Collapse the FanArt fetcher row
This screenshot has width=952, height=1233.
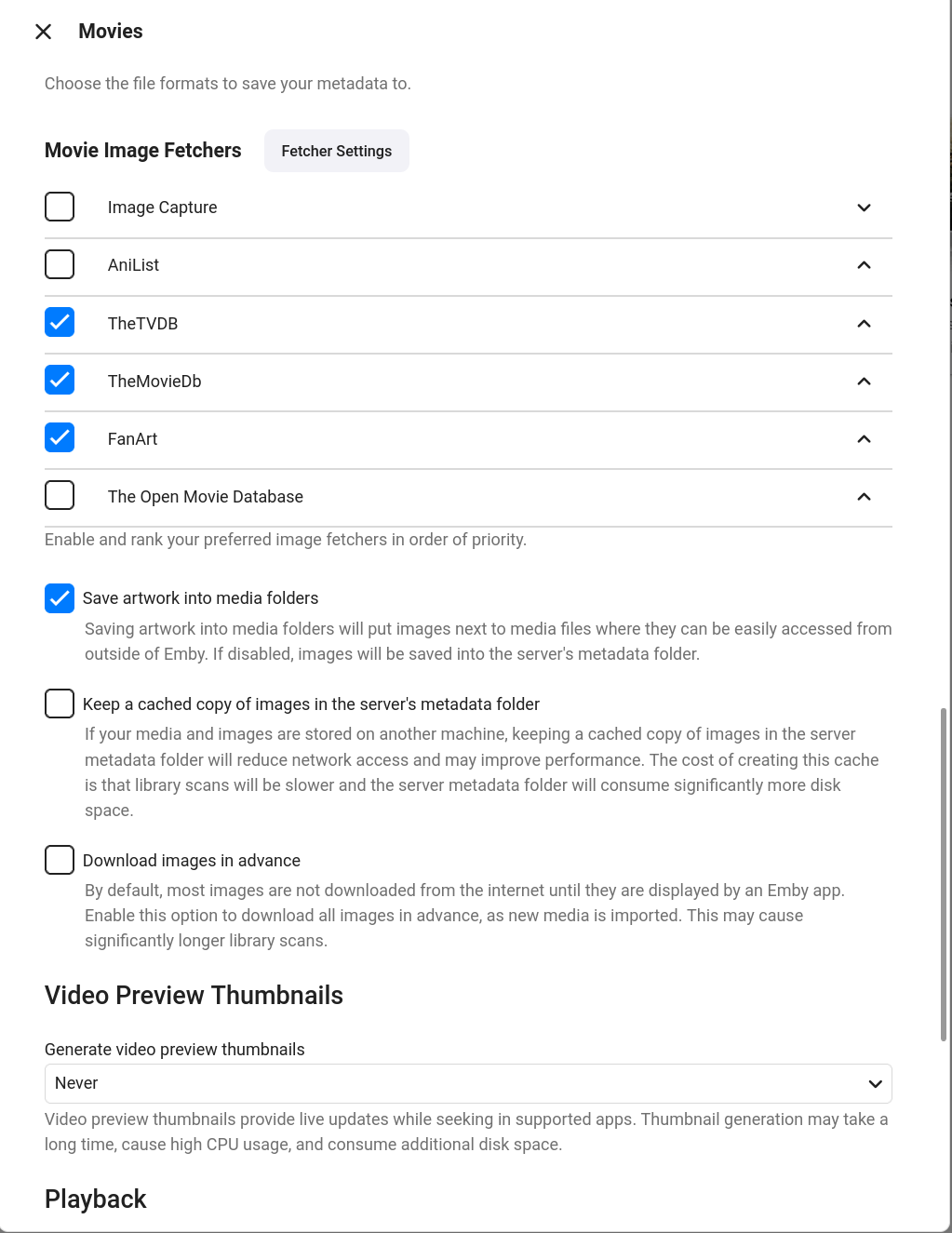coord(864,439)
